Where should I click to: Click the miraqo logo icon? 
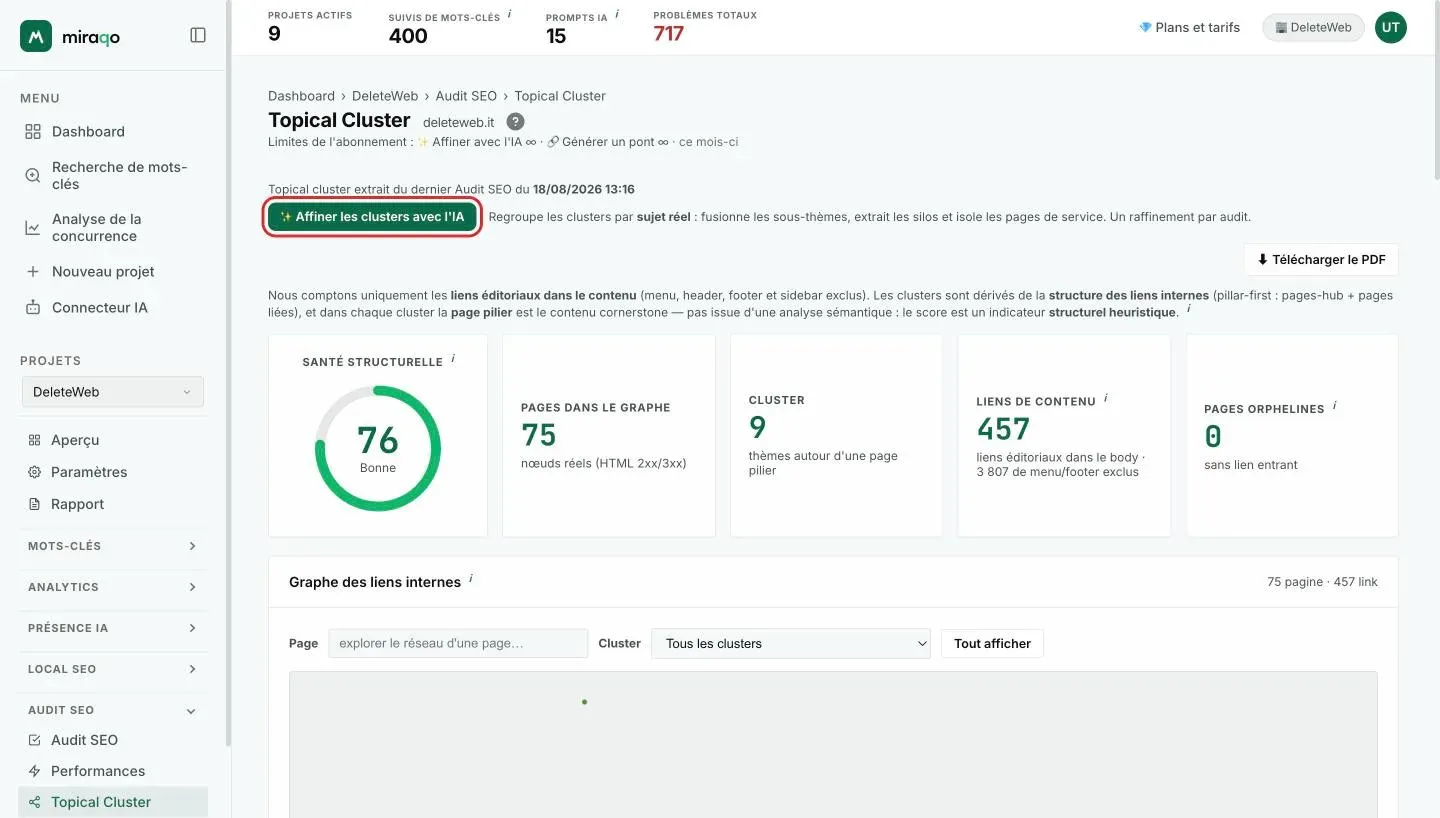pos(36,36)
